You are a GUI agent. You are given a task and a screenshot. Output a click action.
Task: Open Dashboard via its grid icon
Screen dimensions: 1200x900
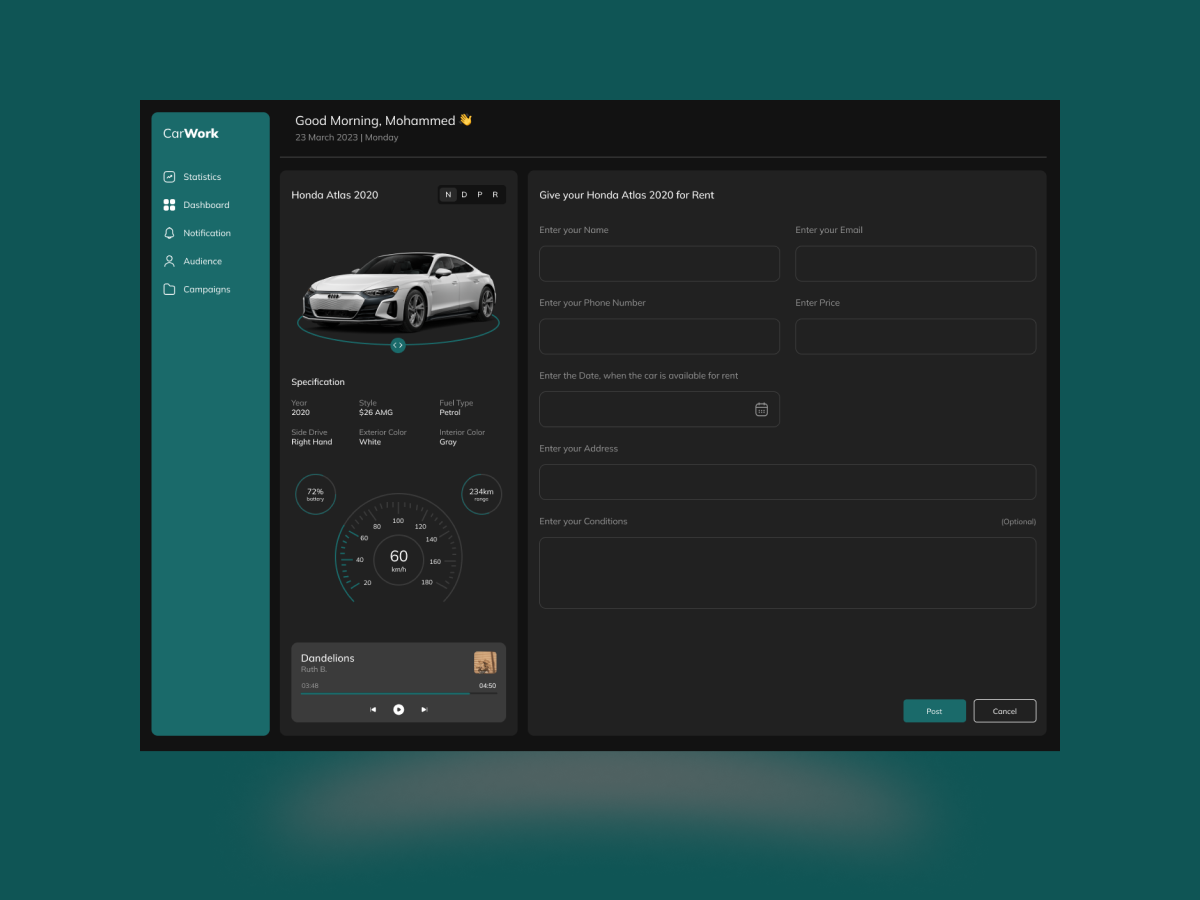point(169,204)
